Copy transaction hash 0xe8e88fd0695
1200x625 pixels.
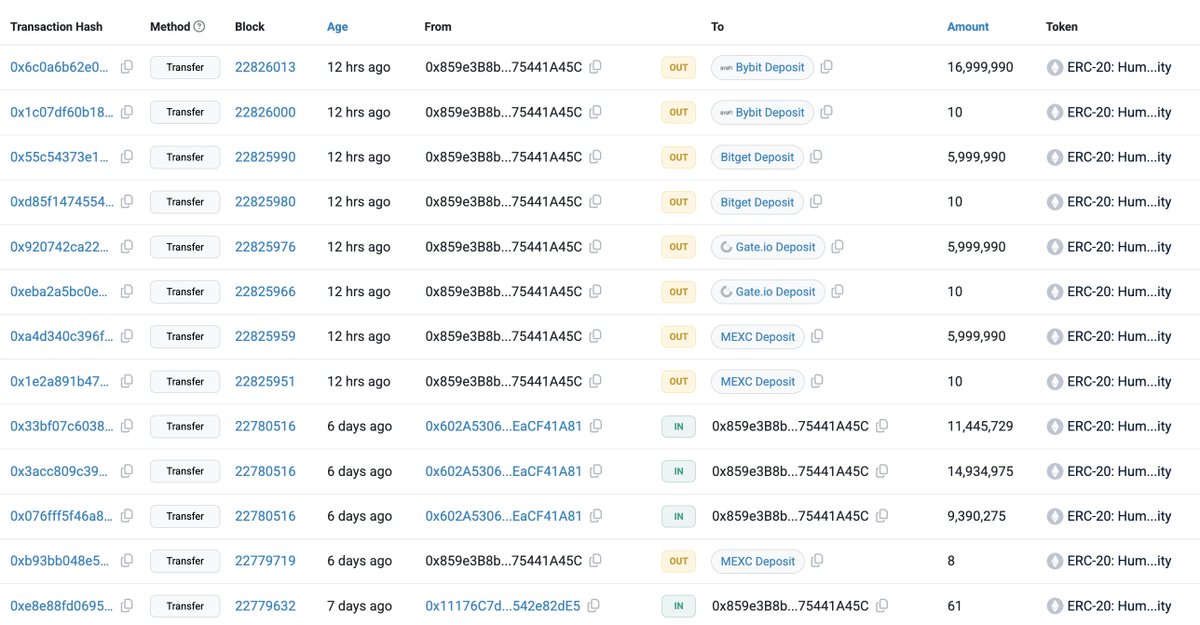point(127,606)
